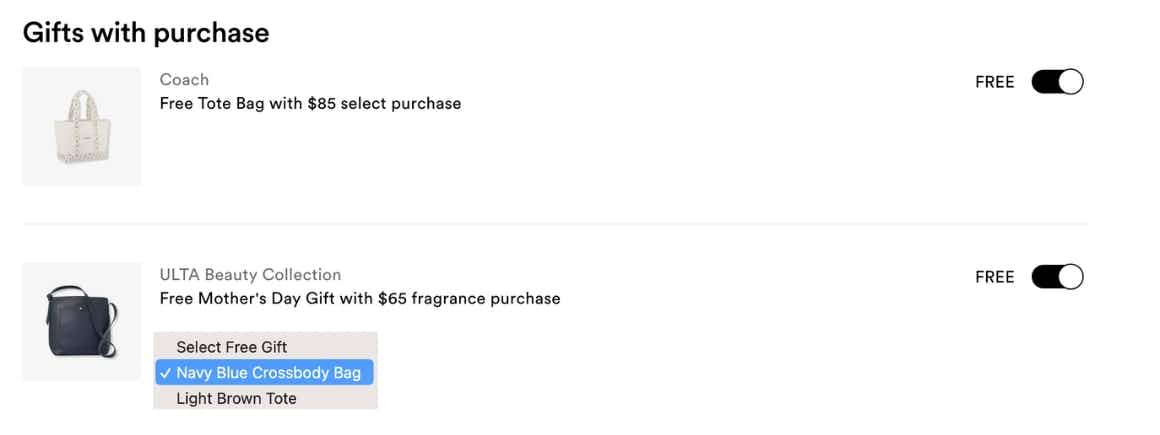Pick the Select Free Gift placeholder option
This screenshot has width=1160, height=435.
point(231,347)
